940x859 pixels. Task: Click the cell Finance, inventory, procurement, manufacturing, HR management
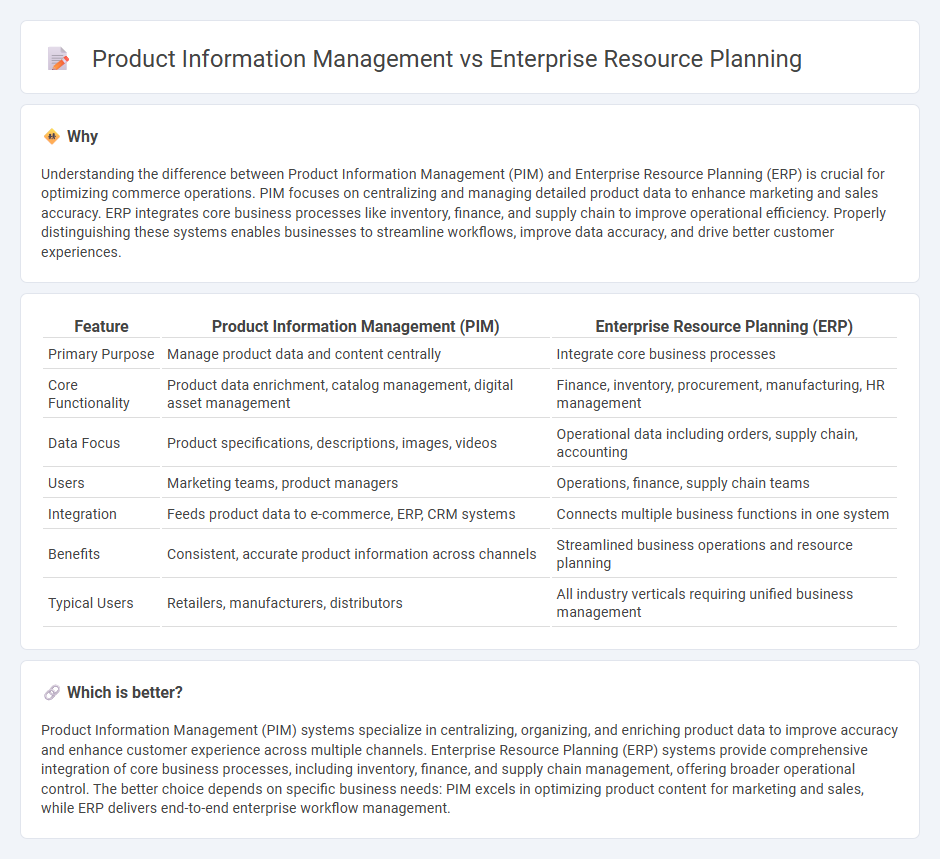(724, 394)
